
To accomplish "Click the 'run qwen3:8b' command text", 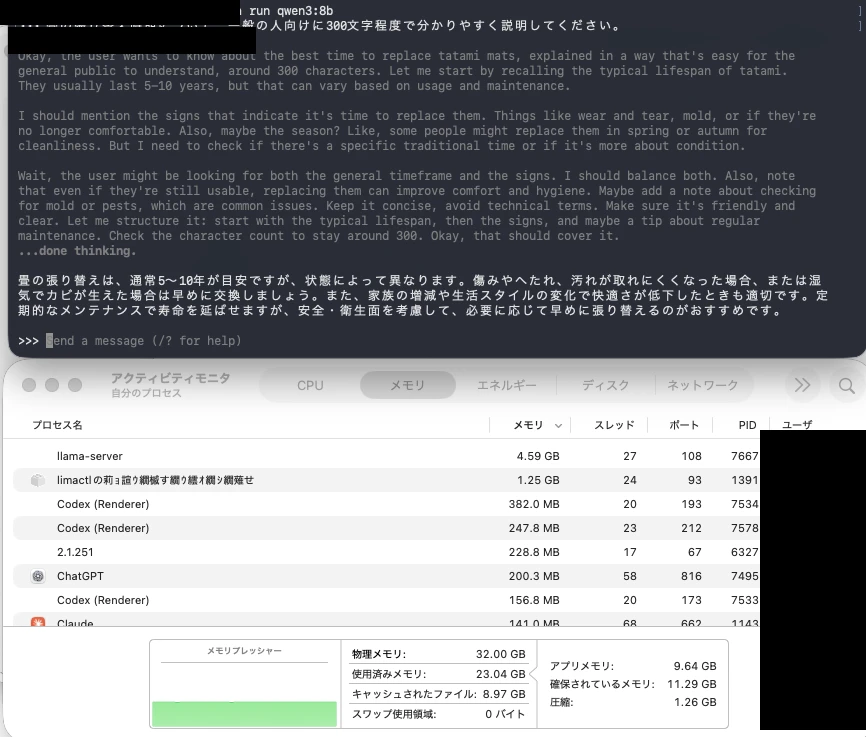I will point(291,10).
